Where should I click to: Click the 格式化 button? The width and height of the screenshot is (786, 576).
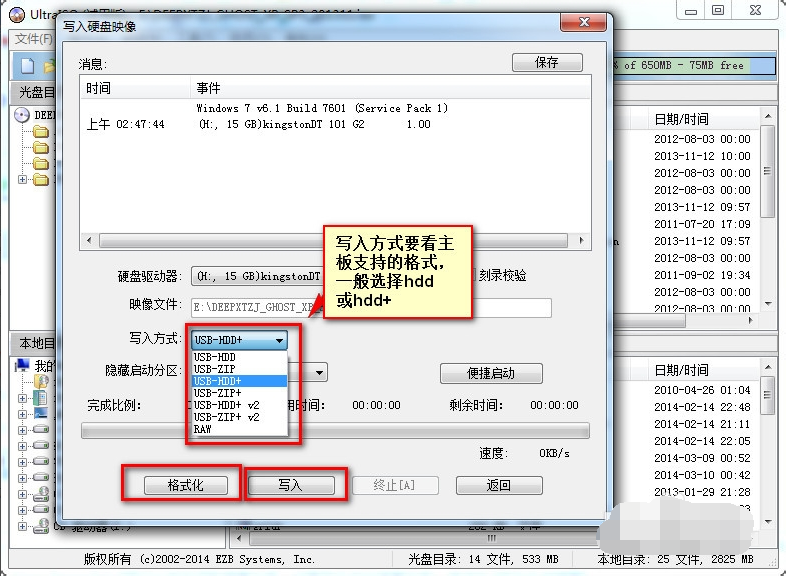pos(186,485)
